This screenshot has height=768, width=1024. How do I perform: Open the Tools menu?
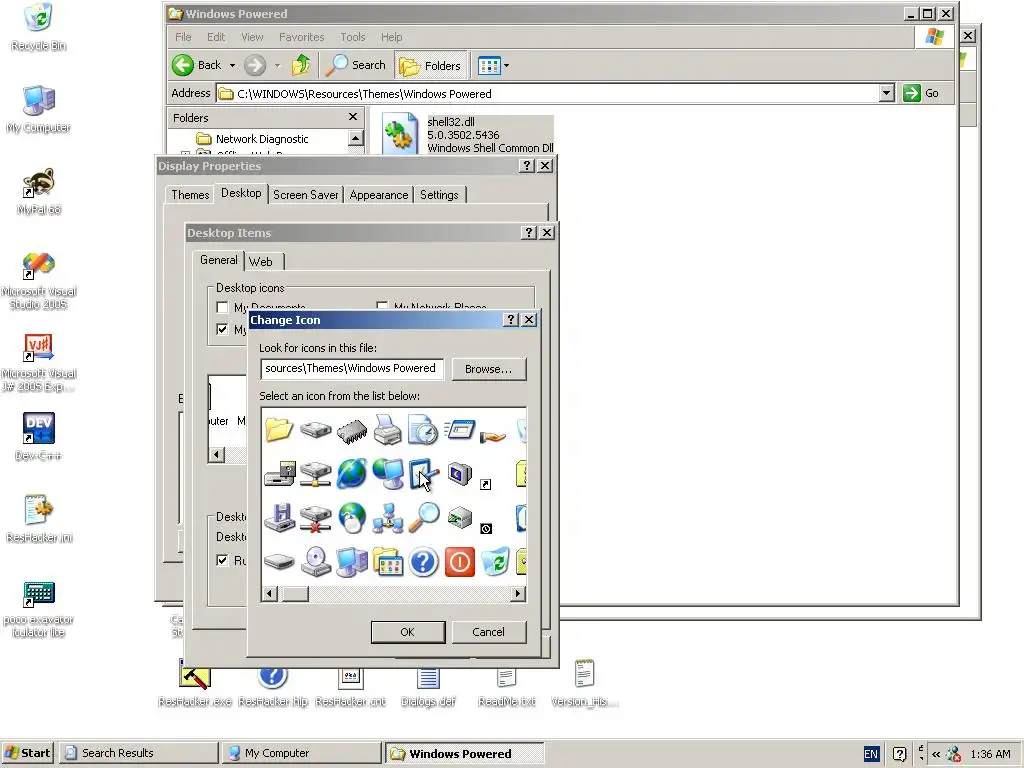coord(353,37)
